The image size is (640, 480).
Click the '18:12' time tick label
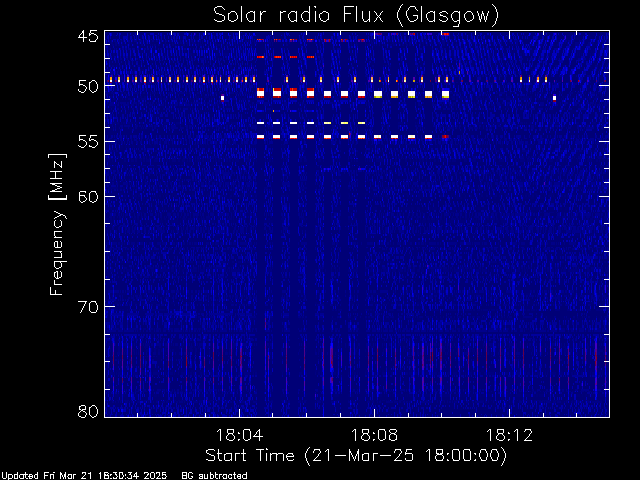click(509, 435)
